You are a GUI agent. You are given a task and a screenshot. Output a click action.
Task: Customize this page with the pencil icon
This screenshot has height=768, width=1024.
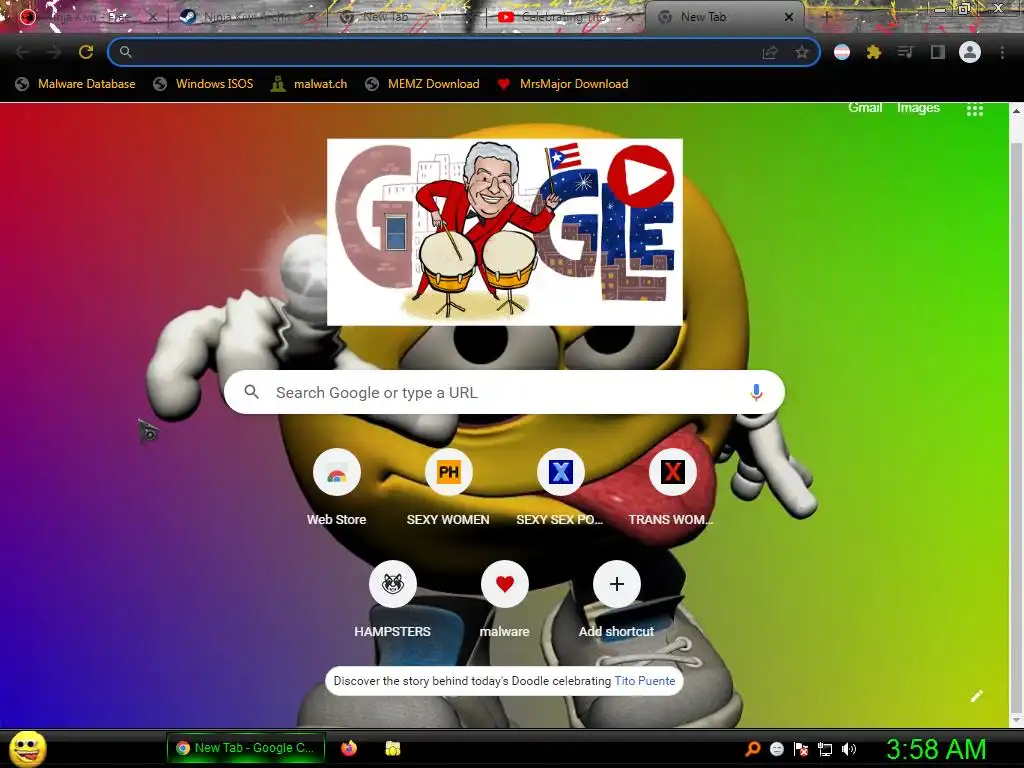(976, 696)
